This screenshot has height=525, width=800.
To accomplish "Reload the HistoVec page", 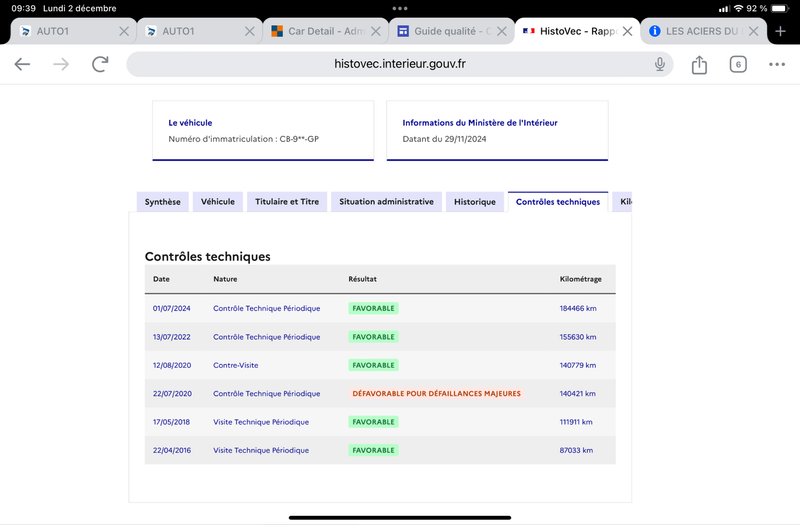I will (x=100, y=64).
